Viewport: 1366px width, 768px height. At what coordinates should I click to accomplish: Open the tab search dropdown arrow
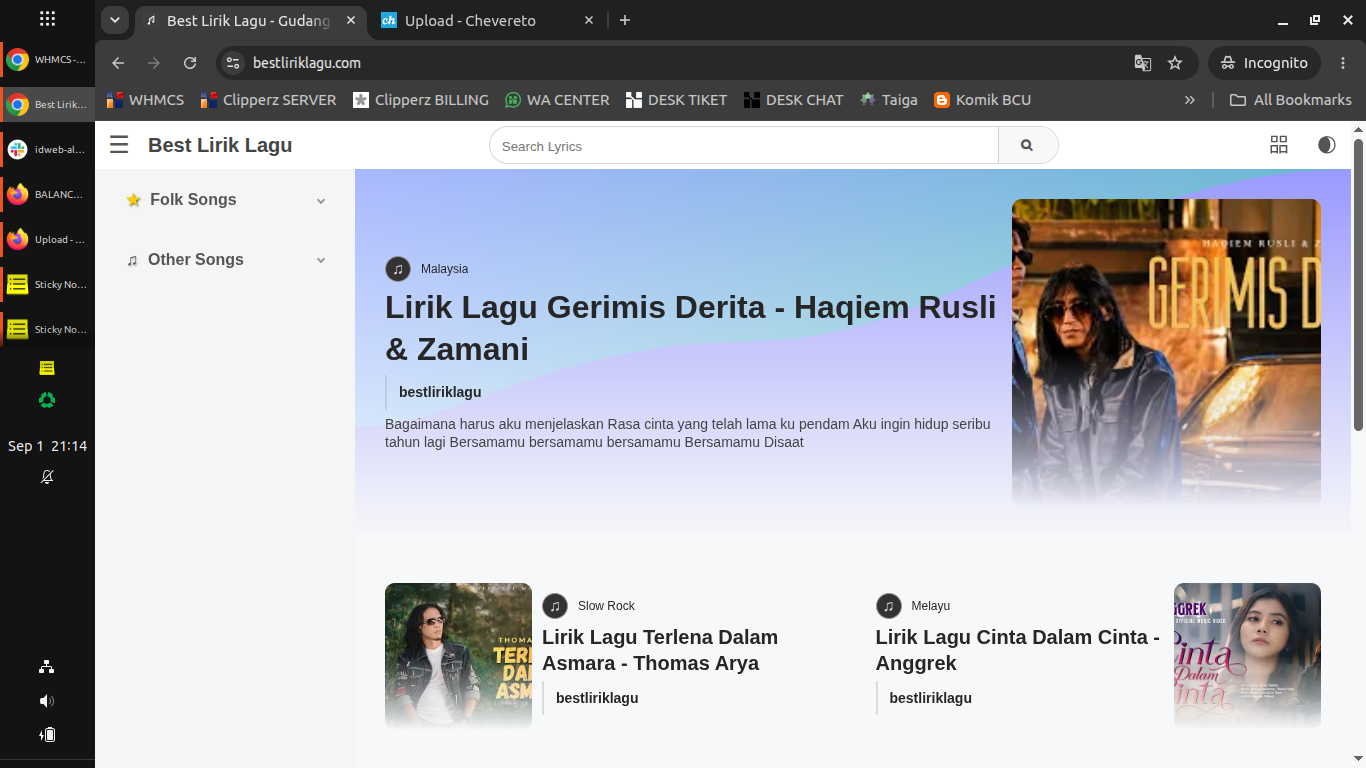(115, 20)
